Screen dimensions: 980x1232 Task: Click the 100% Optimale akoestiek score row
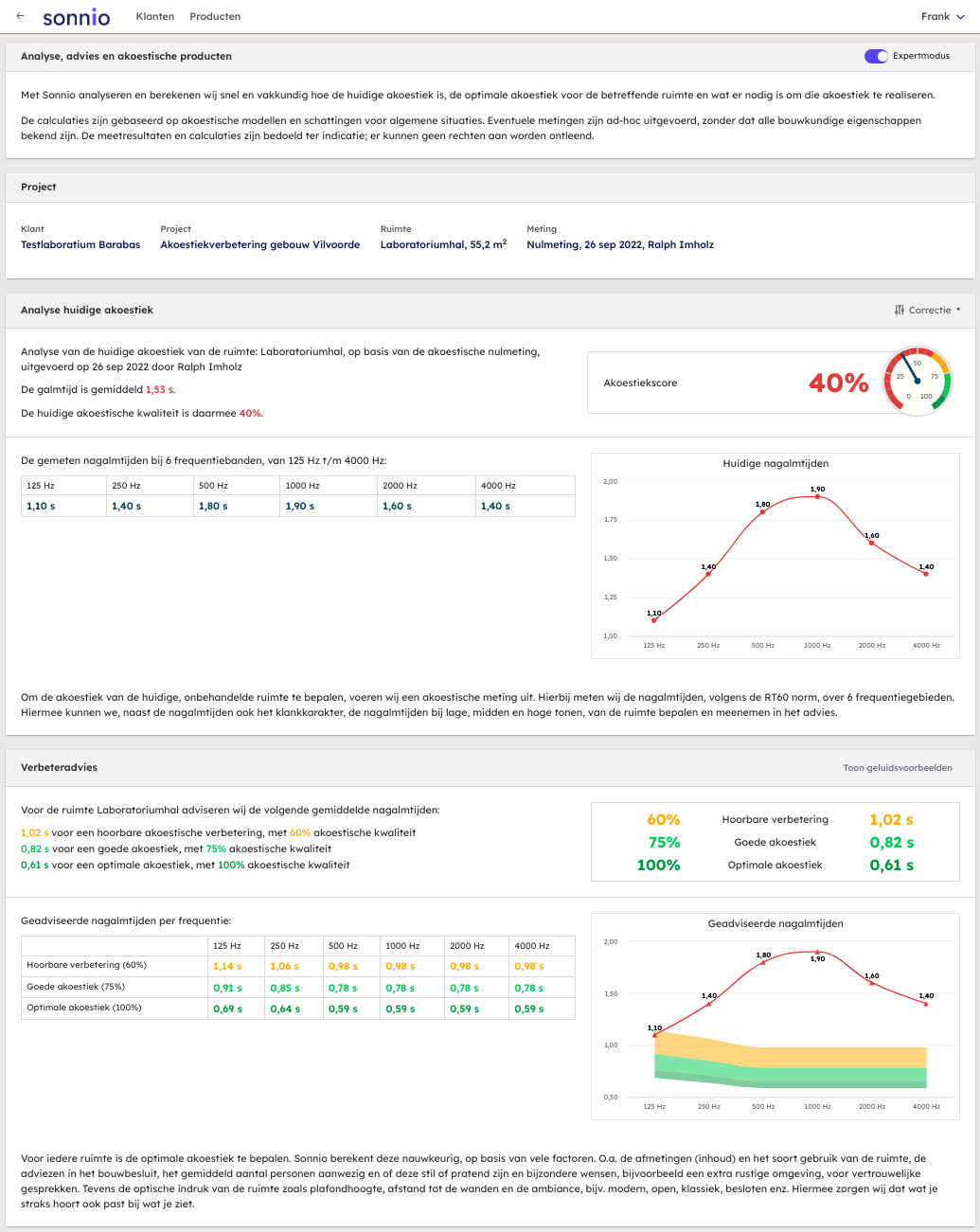click(775, 865)
